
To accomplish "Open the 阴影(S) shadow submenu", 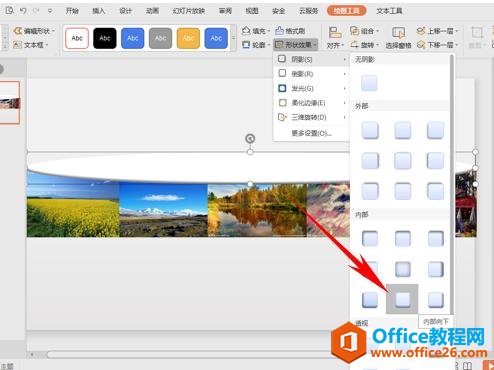I will pos(311,59).
